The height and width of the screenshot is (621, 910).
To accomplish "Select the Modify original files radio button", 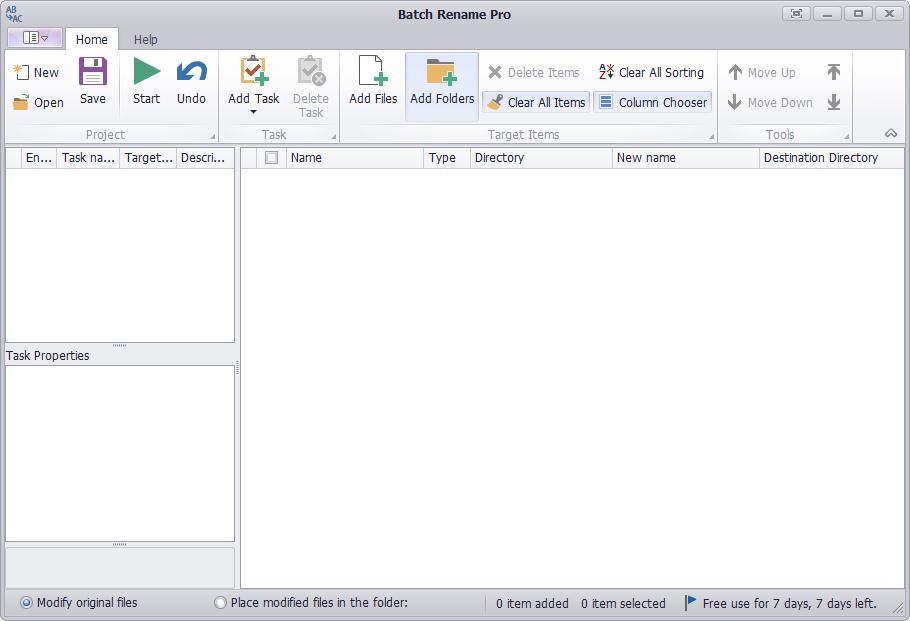I will [26, 602].
